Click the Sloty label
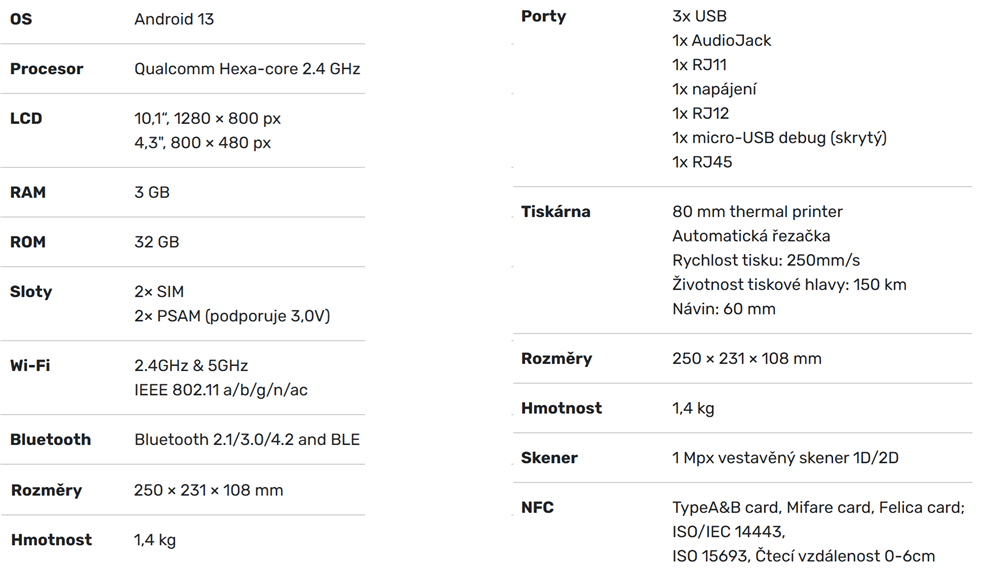Screen dimensions: 999x582 [31, 292]
